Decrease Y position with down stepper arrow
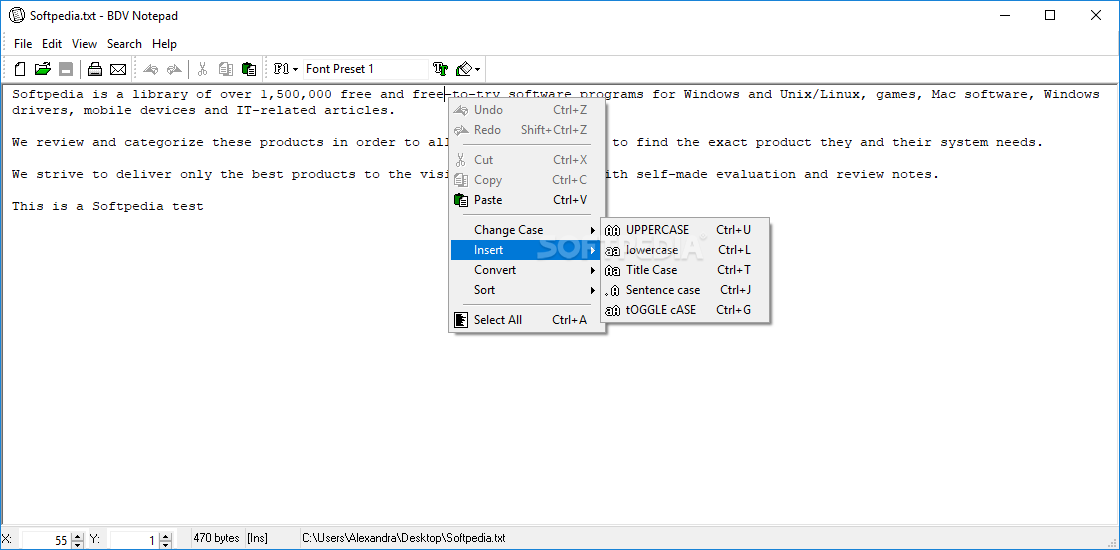This screenshot has height=550, width=1120. [x=166, y=545]
